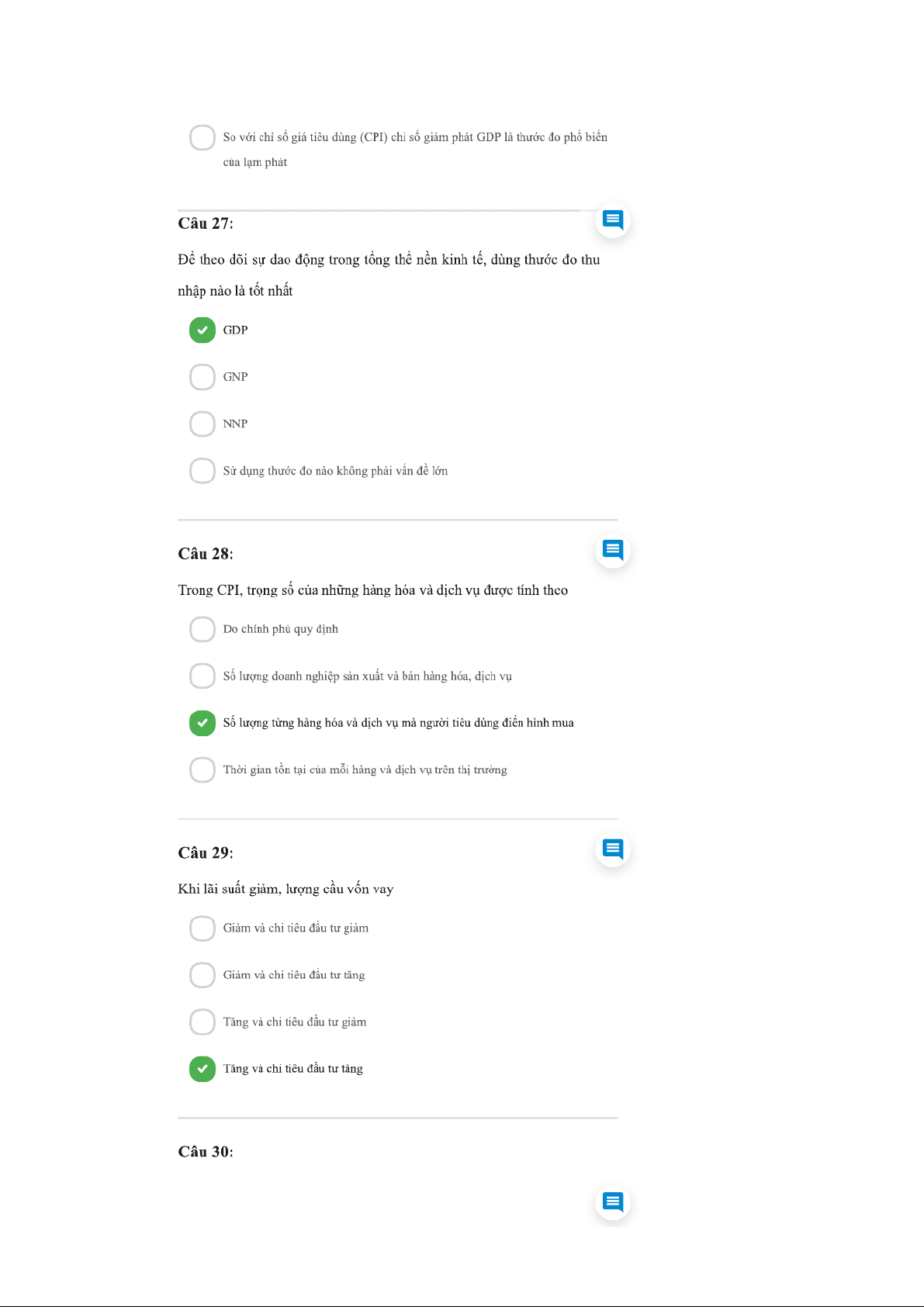Open comment icon below Câu 30
This screenshot has height=1307, width=924.
pyautogui.click(x=613, y=1202)
